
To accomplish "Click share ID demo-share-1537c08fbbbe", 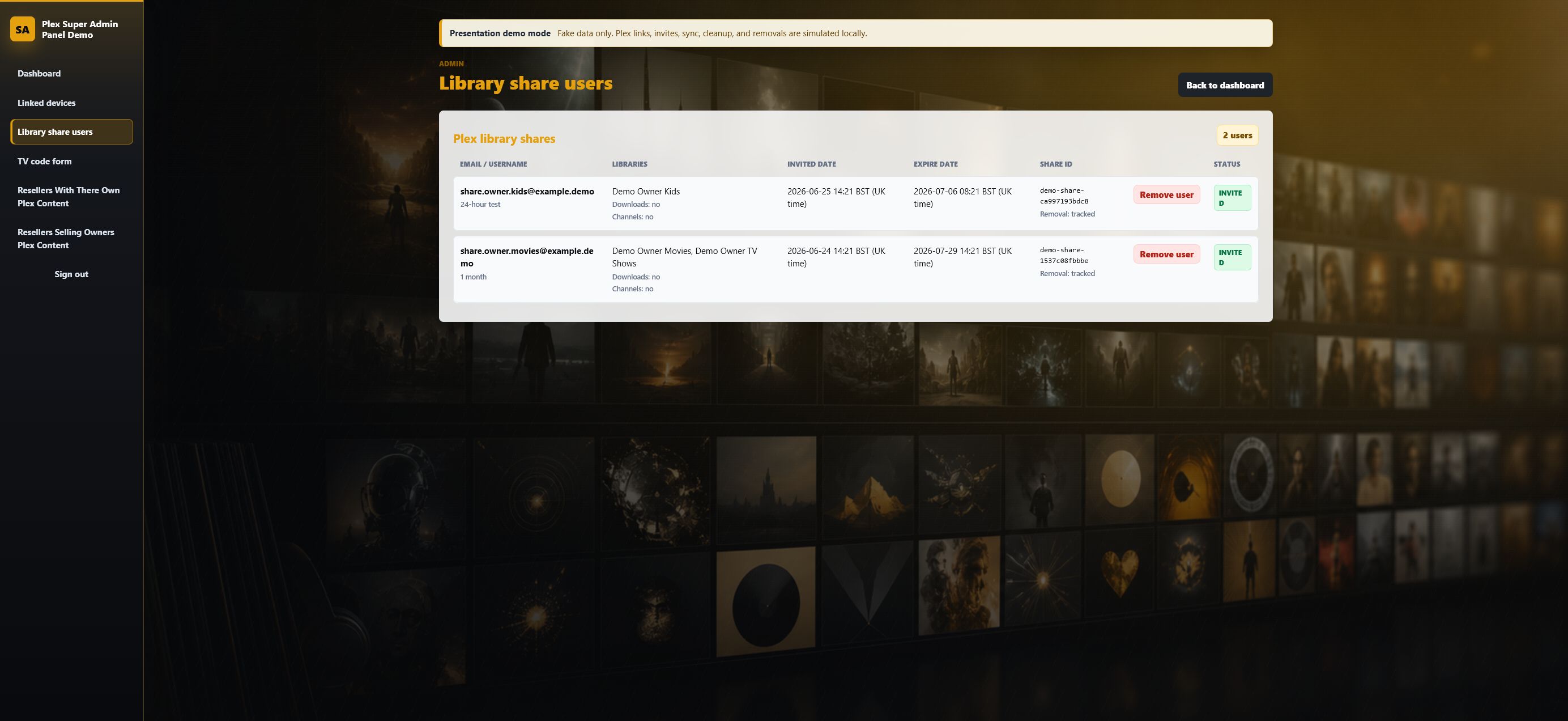I will pos(1064,255).
